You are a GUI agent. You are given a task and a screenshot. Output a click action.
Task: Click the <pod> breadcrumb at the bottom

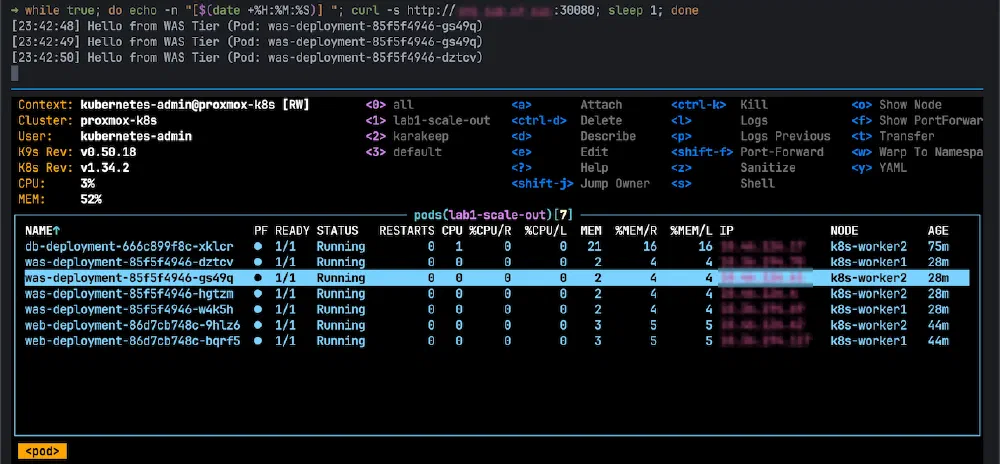[43, 451]
